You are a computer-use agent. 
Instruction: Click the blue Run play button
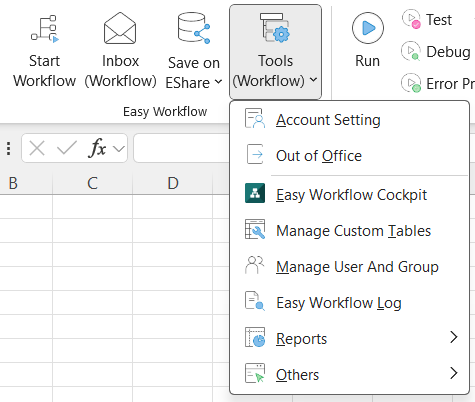point(368,28)
